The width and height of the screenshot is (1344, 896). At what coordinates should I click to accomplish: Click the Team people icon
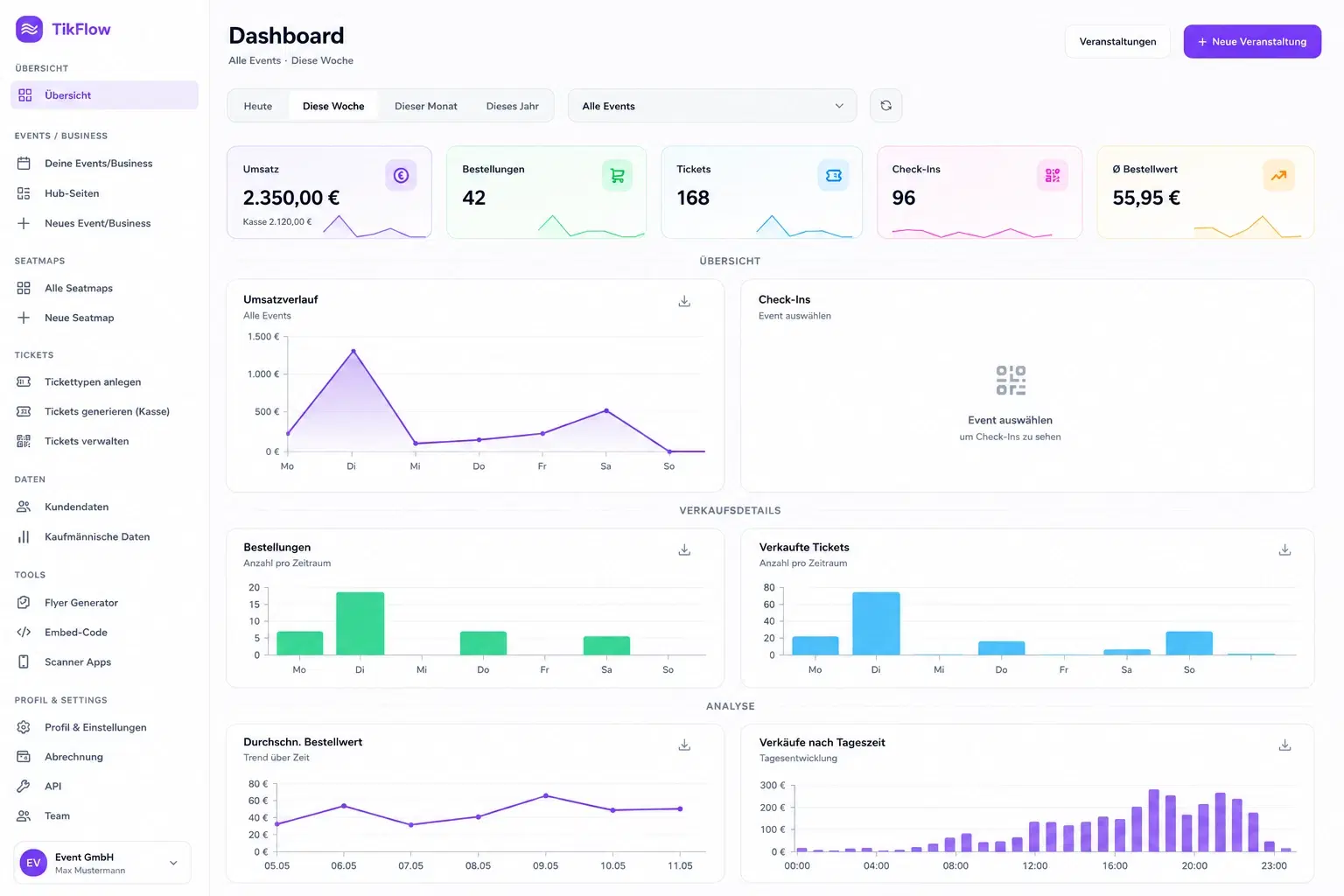pos(24,815)
